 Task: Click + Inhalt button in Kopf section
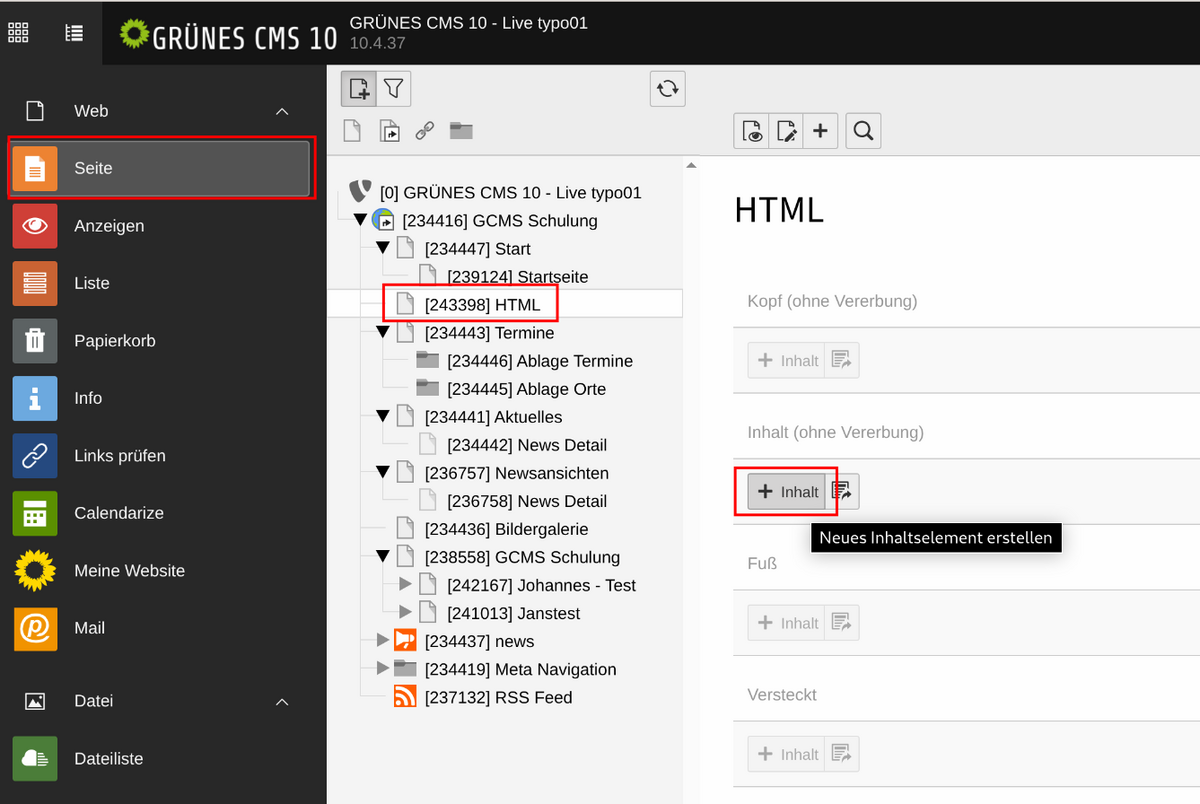click(787, 360)
